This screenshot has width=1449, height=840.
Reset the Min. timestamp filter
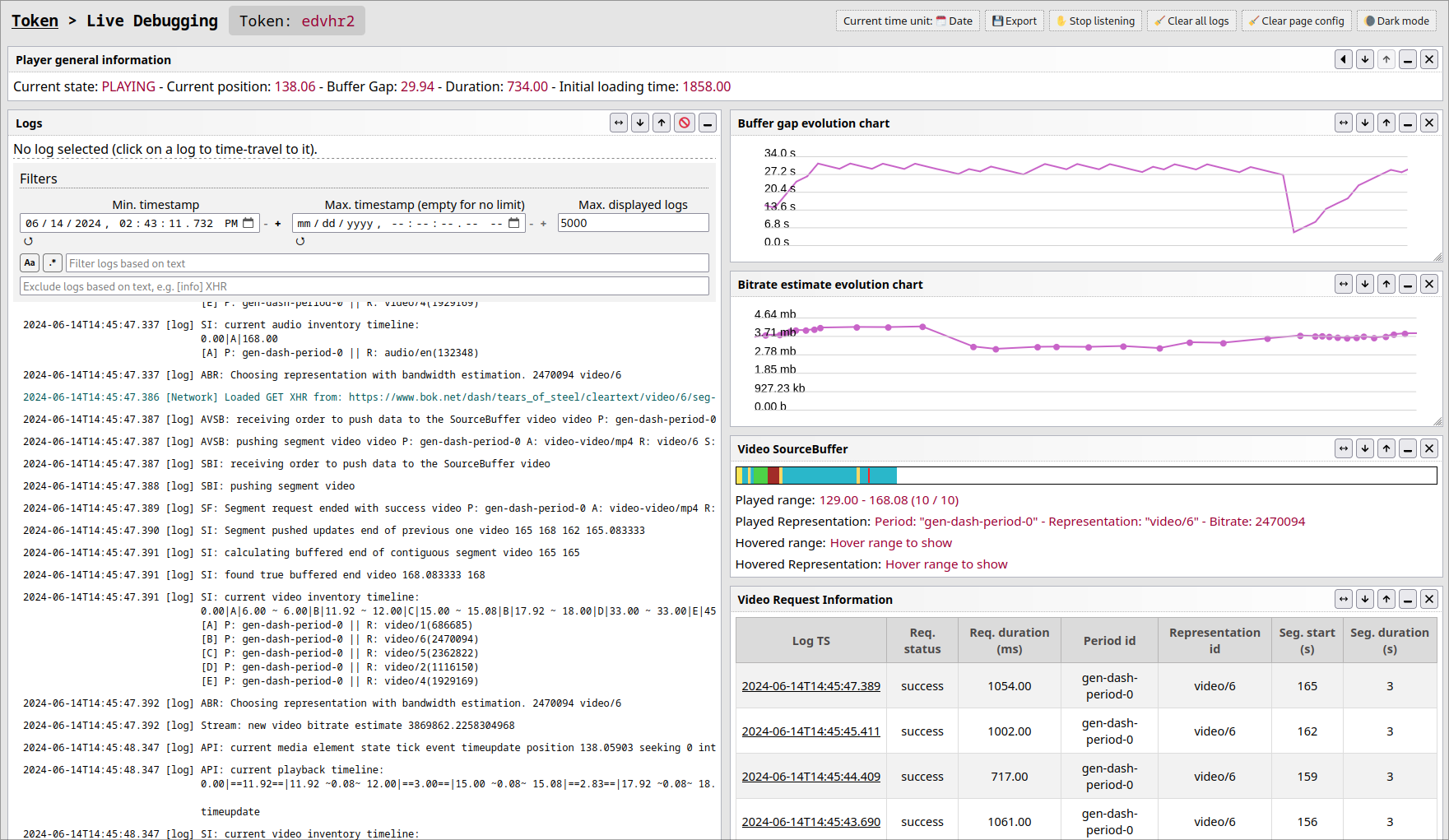pos(28,241)
